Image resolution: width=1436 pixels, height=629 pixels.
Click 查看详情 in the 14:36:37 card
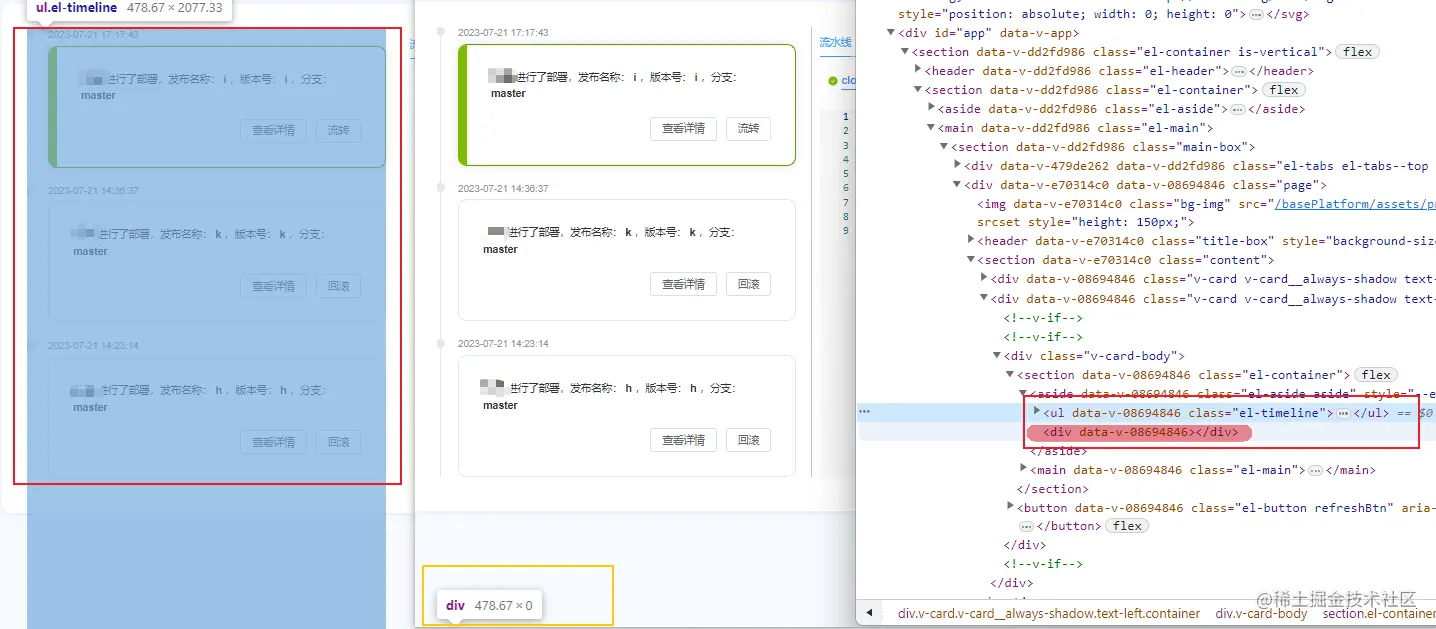click(683, 284)
